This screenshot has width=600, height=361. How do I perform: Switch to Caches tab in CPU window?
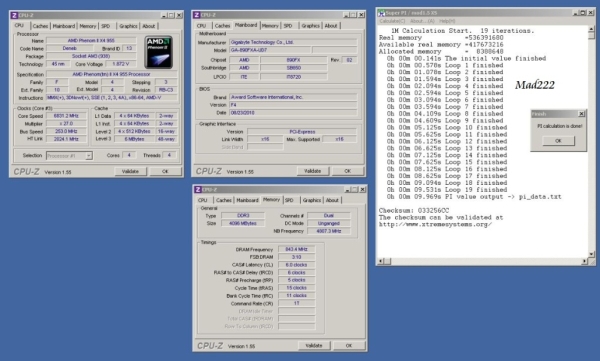click(40, 26)
